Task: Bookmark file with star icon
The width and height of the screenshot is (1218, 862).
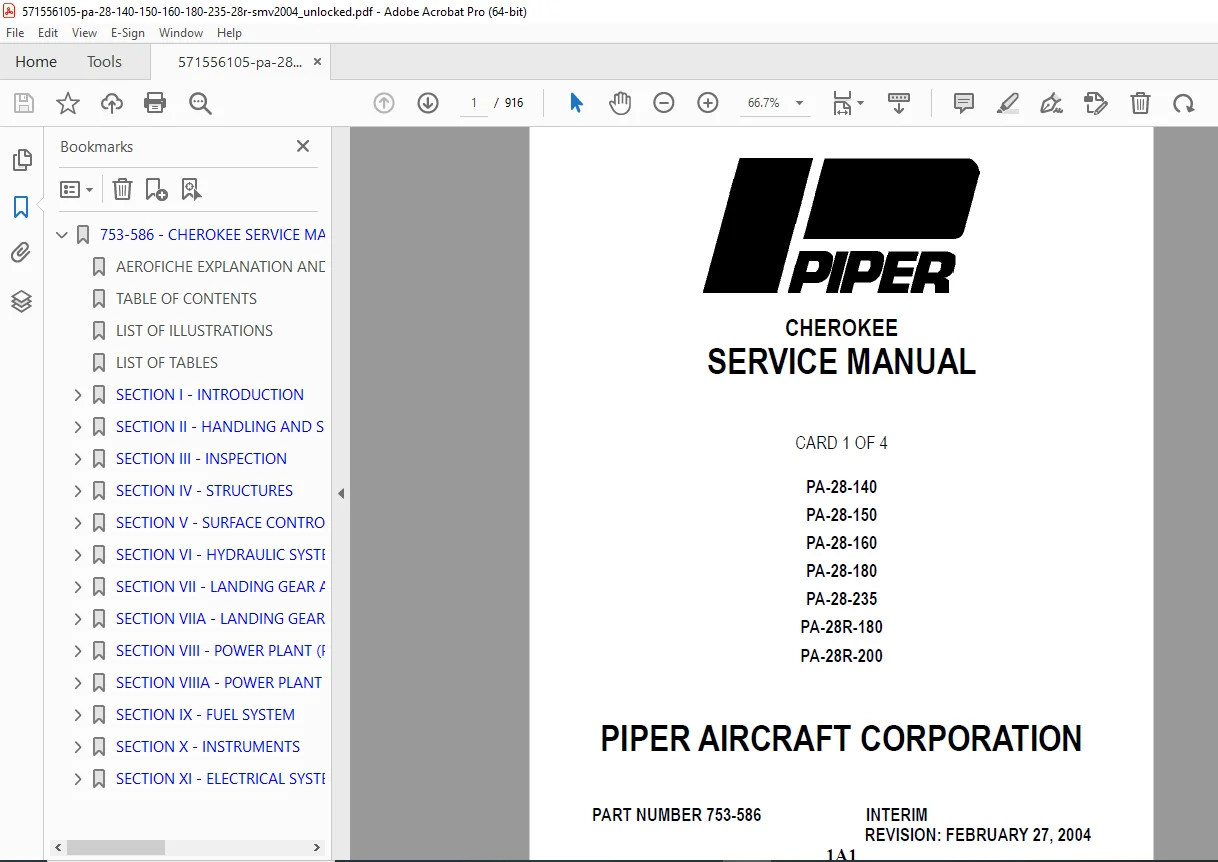Action: click(x=67, y=103)
